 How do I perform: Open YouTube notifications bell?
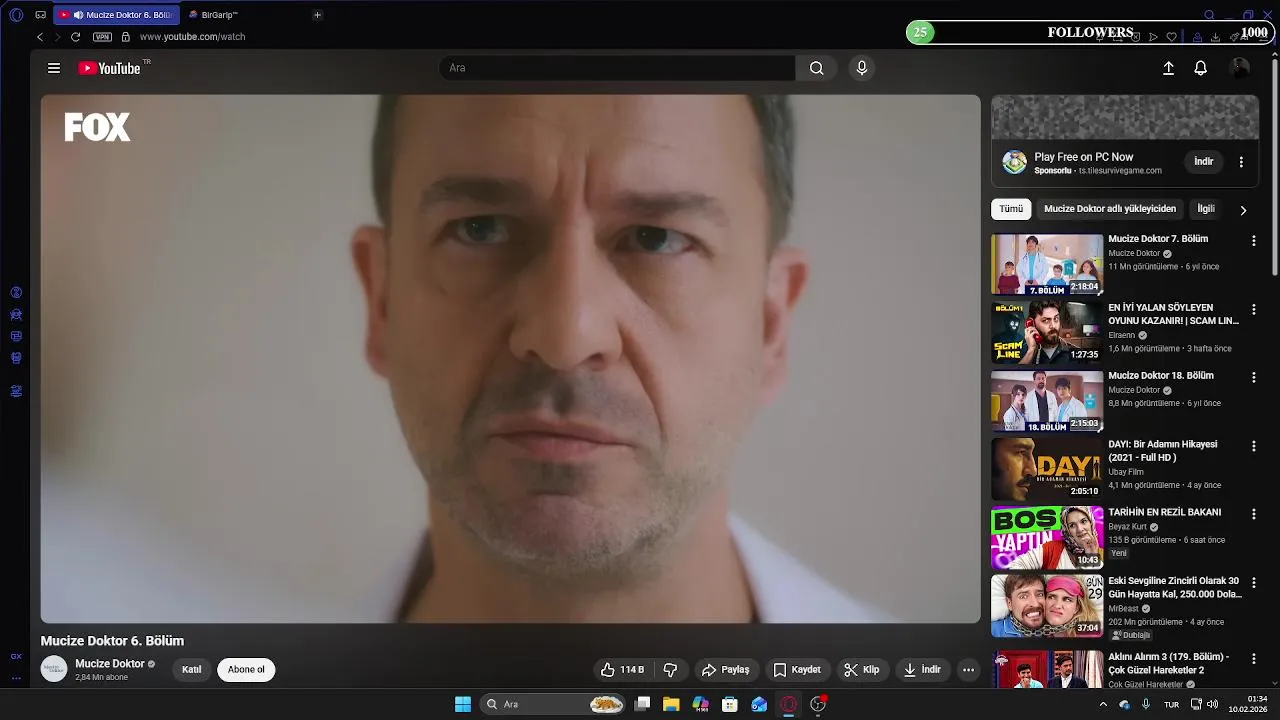[x=1201, y=68]
